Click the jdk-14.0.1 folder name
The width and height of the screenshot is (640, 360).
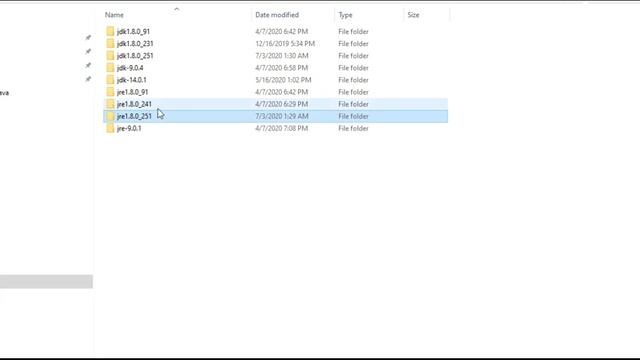coord(131,80)
